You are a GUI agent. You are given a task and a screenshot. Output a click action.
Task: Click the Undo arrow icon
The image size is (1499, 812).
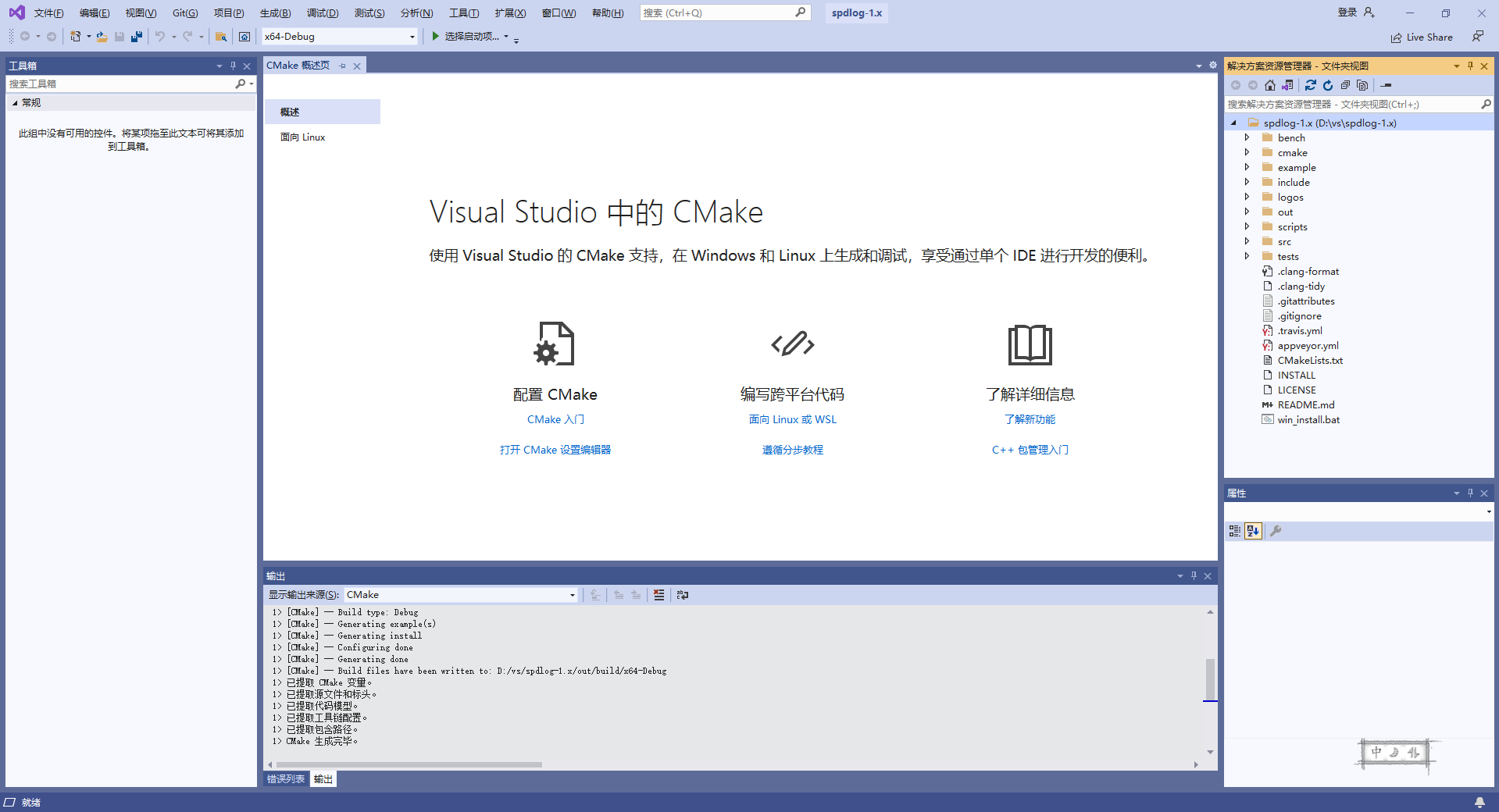click(x=160, y=37)
